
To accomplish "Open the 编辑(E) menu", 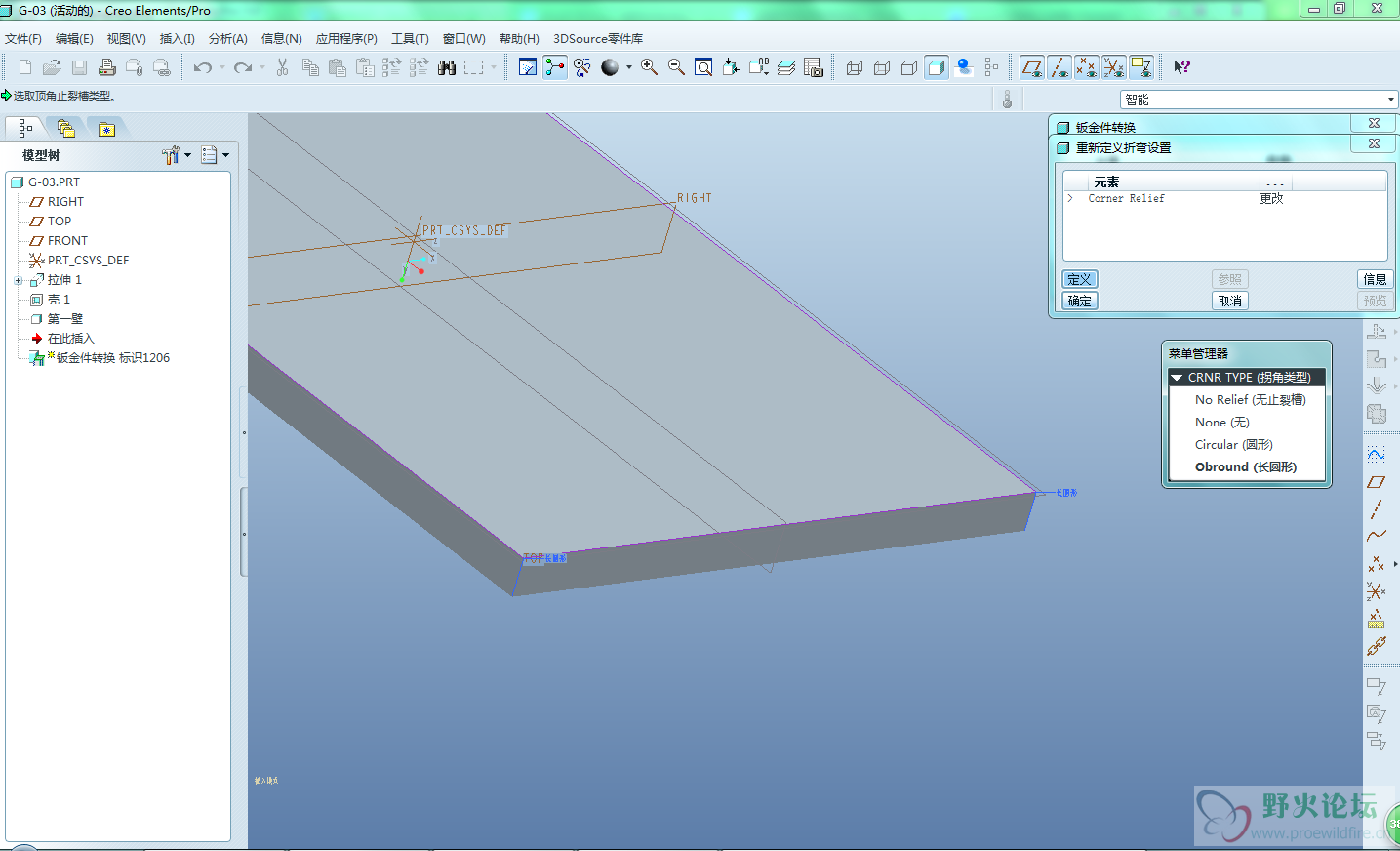I will tap(74, 39).
